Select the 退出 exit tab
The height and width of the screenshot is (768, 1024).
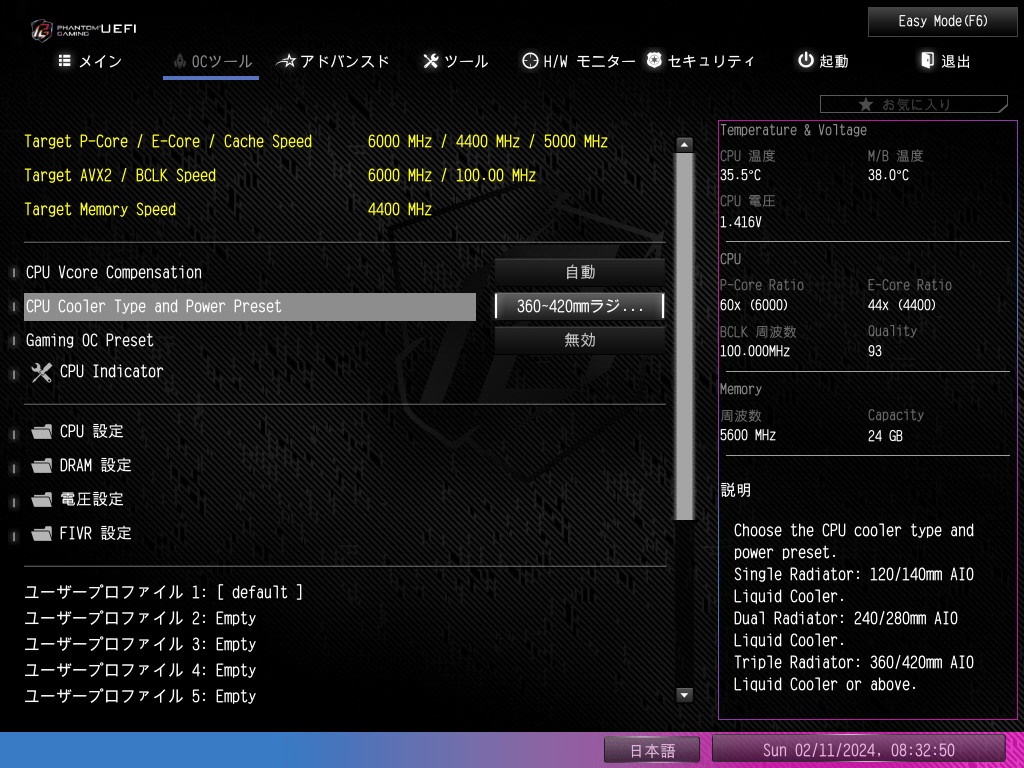pyautogui.click(x=945, y=61)
